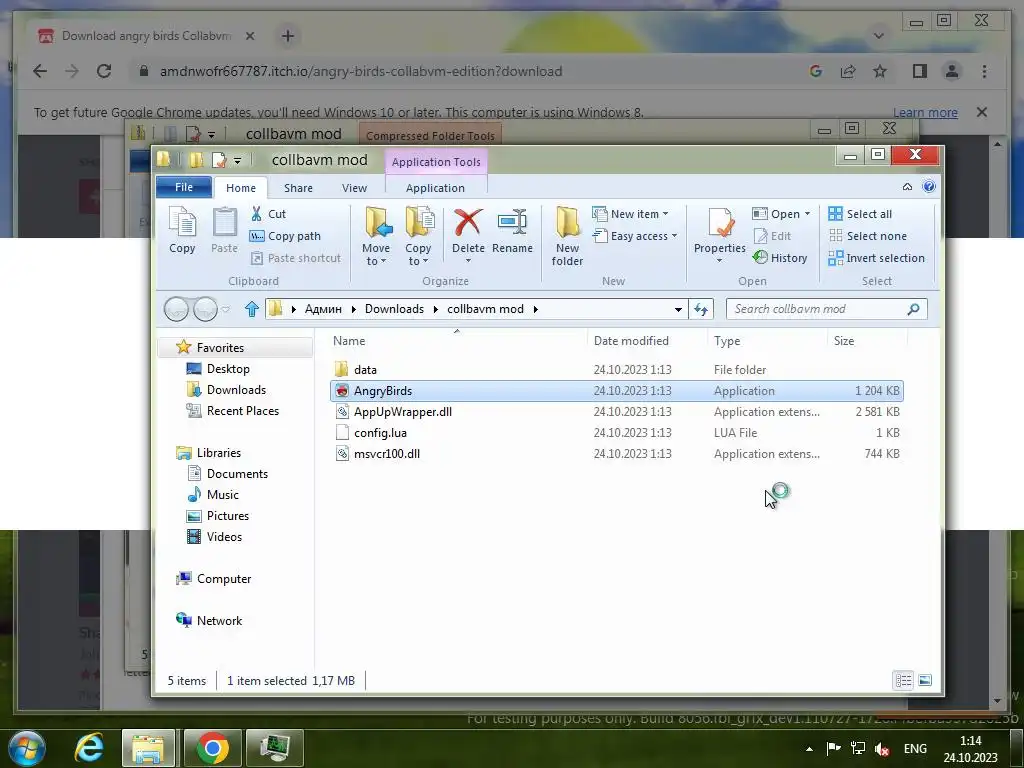Click Invert selection

click(x=876, y=258)
